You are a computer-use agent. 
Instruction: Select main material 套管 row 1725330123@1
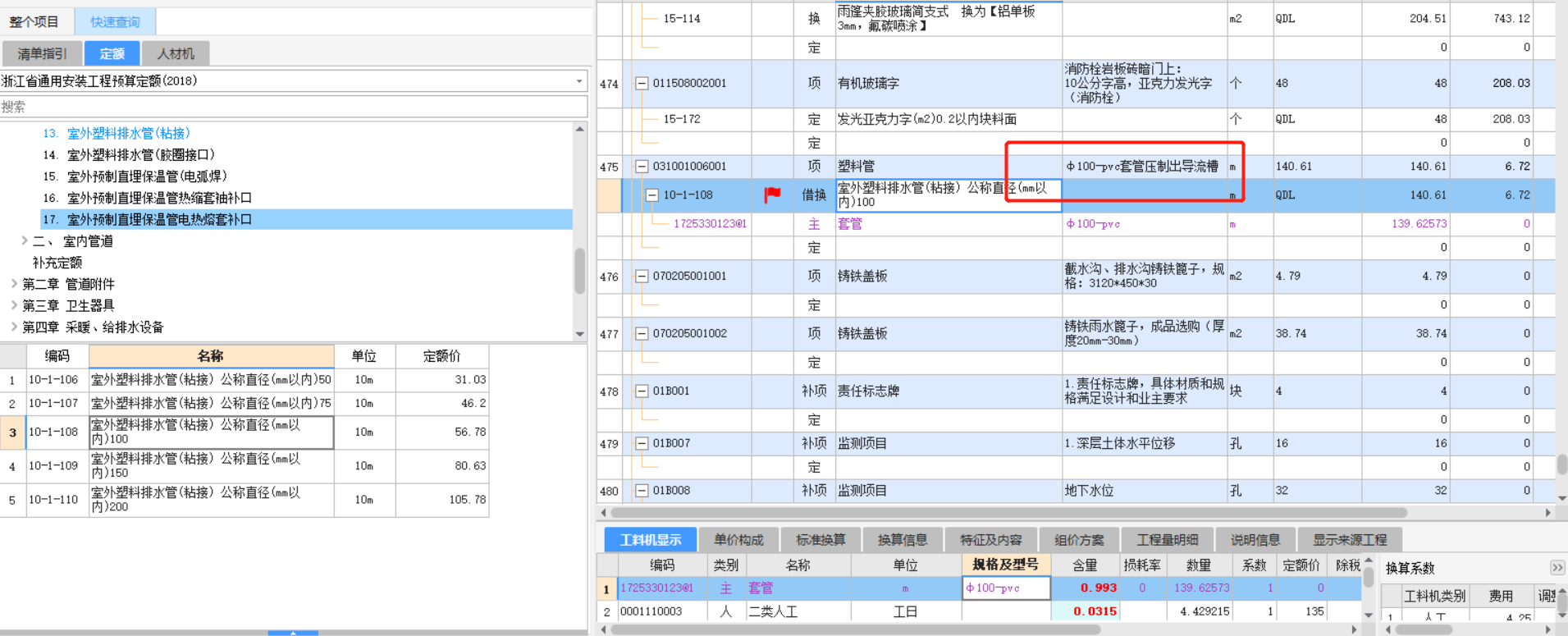1076,223
